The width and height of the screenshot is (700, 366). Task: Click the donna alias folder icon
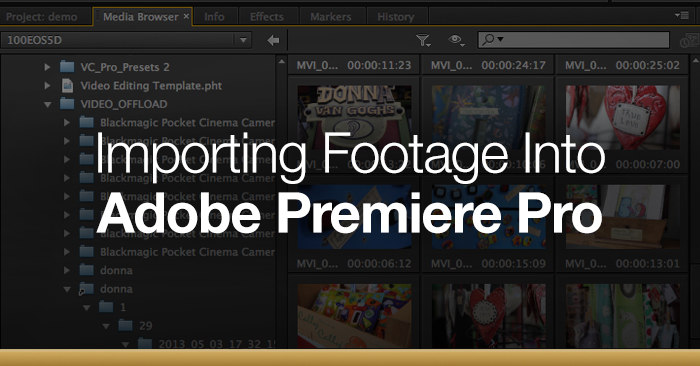(86, 289)
